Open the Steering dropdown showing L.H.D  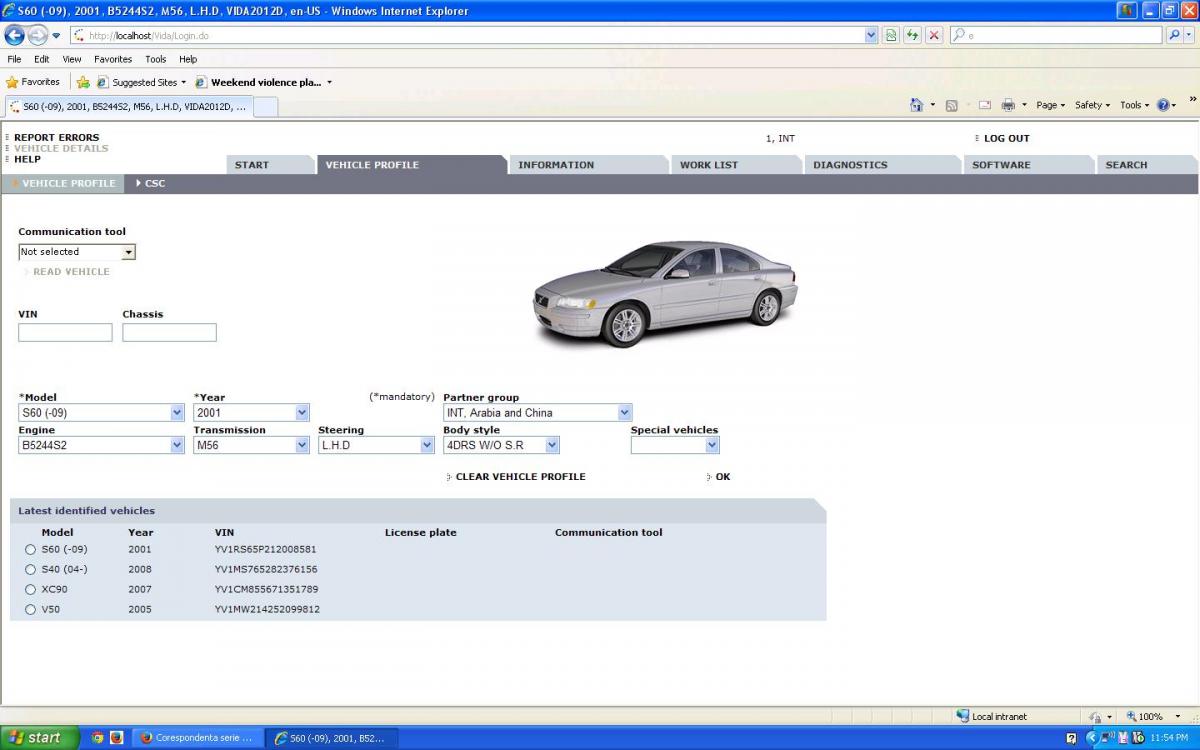(376, 445)
